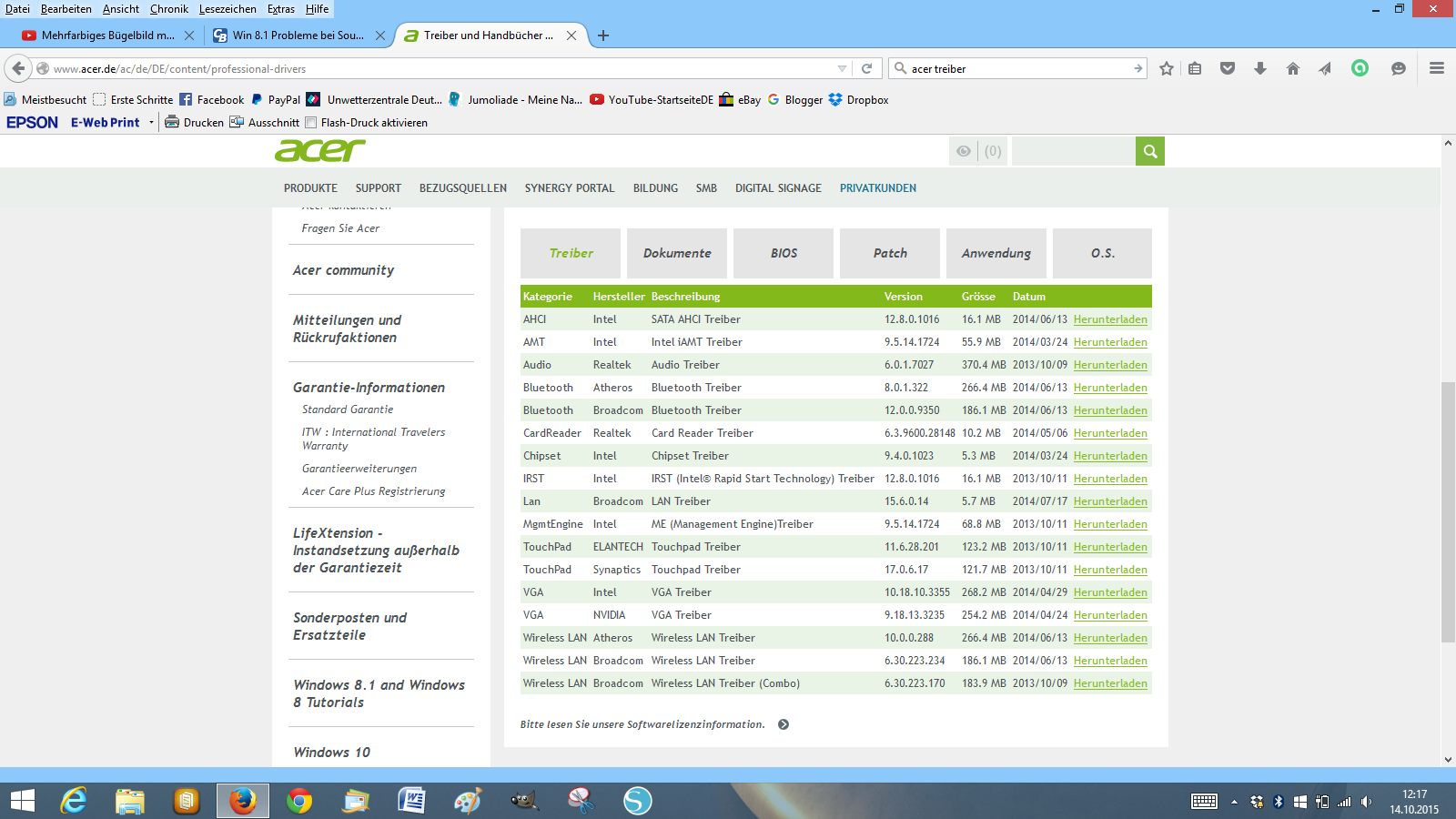Click the Drucken button in EPSON toolbar

pyautogui.click(x=194, y=123)
